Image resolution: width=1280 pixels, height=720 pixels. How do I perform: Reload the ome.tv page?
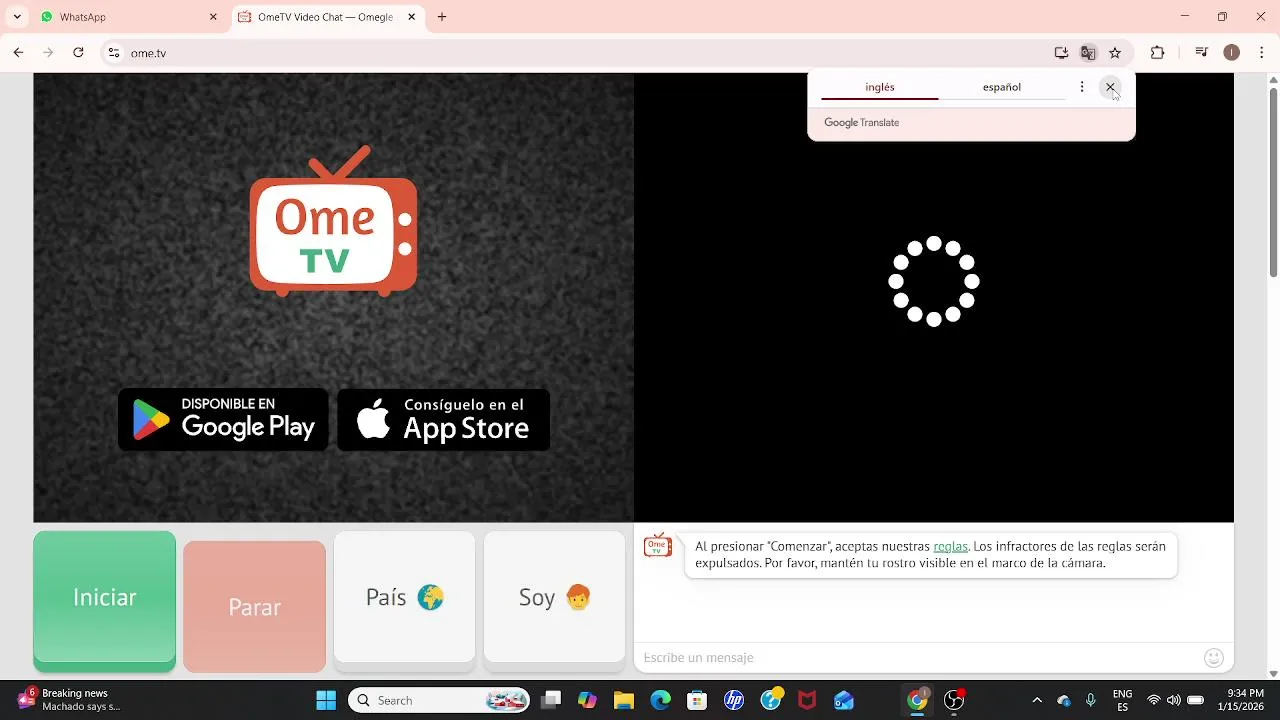click(x=78, y=53)
